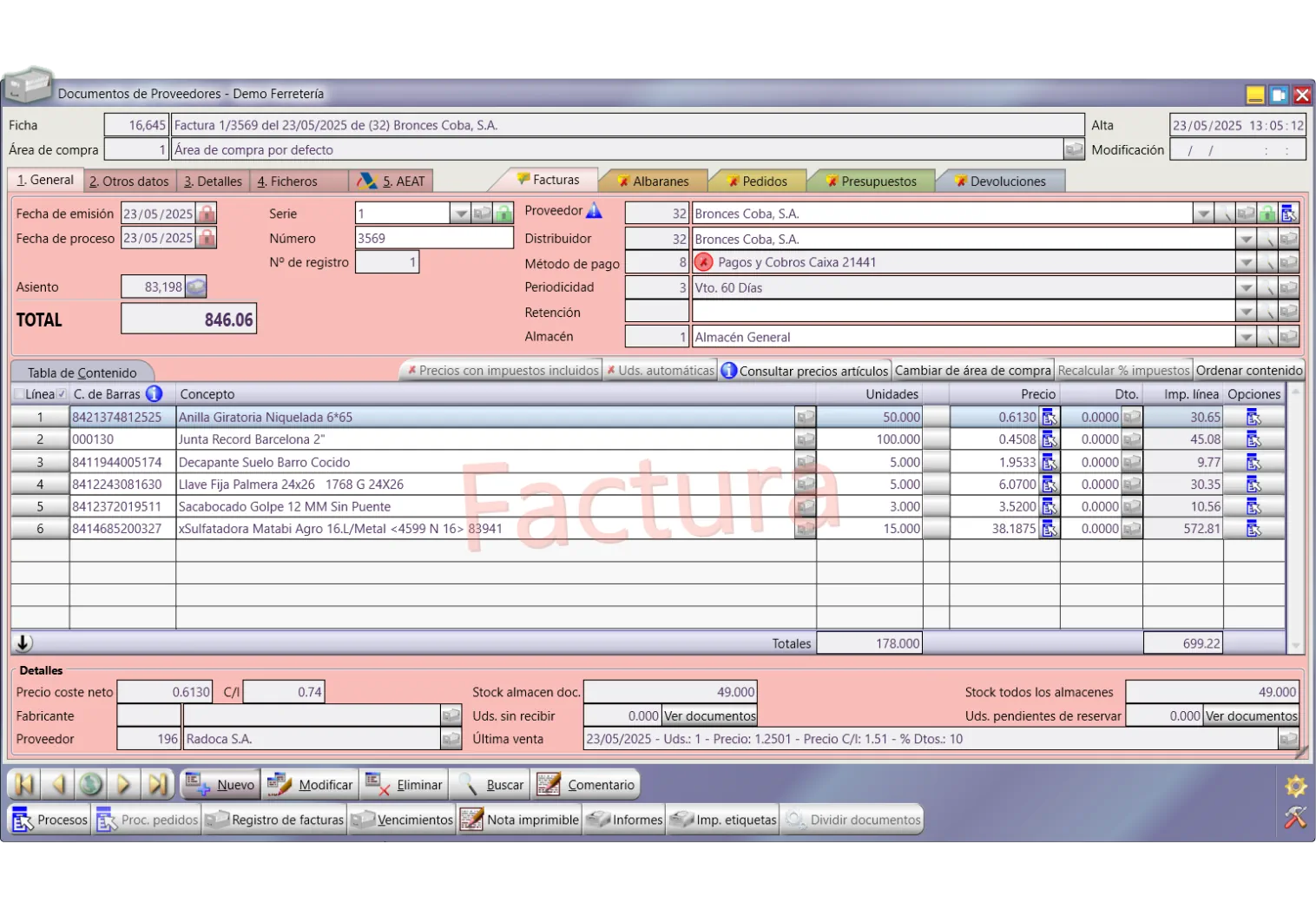Click the green refresh globe icon
The height and width of the screenshot is (903, 1316).
(x=90, y=785)
